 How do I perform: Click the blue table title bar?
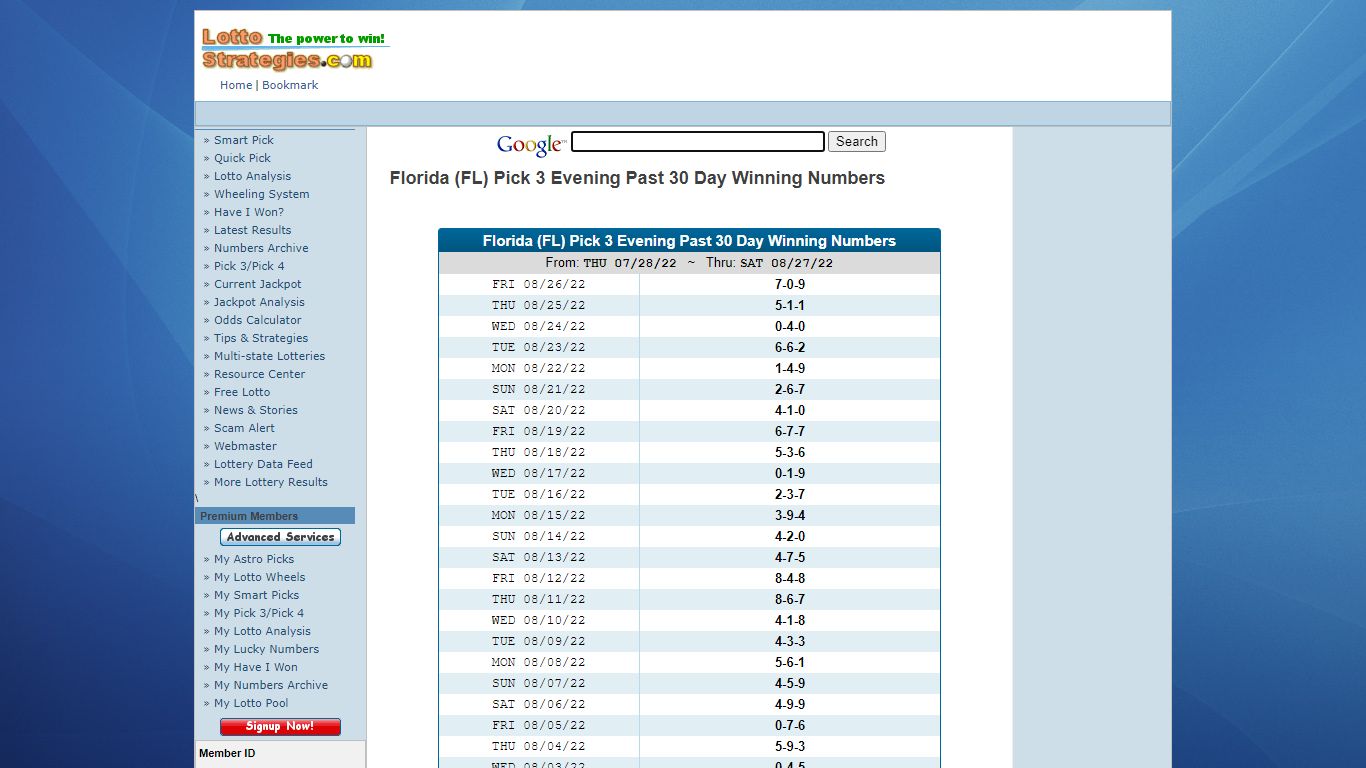click(689, 240)
